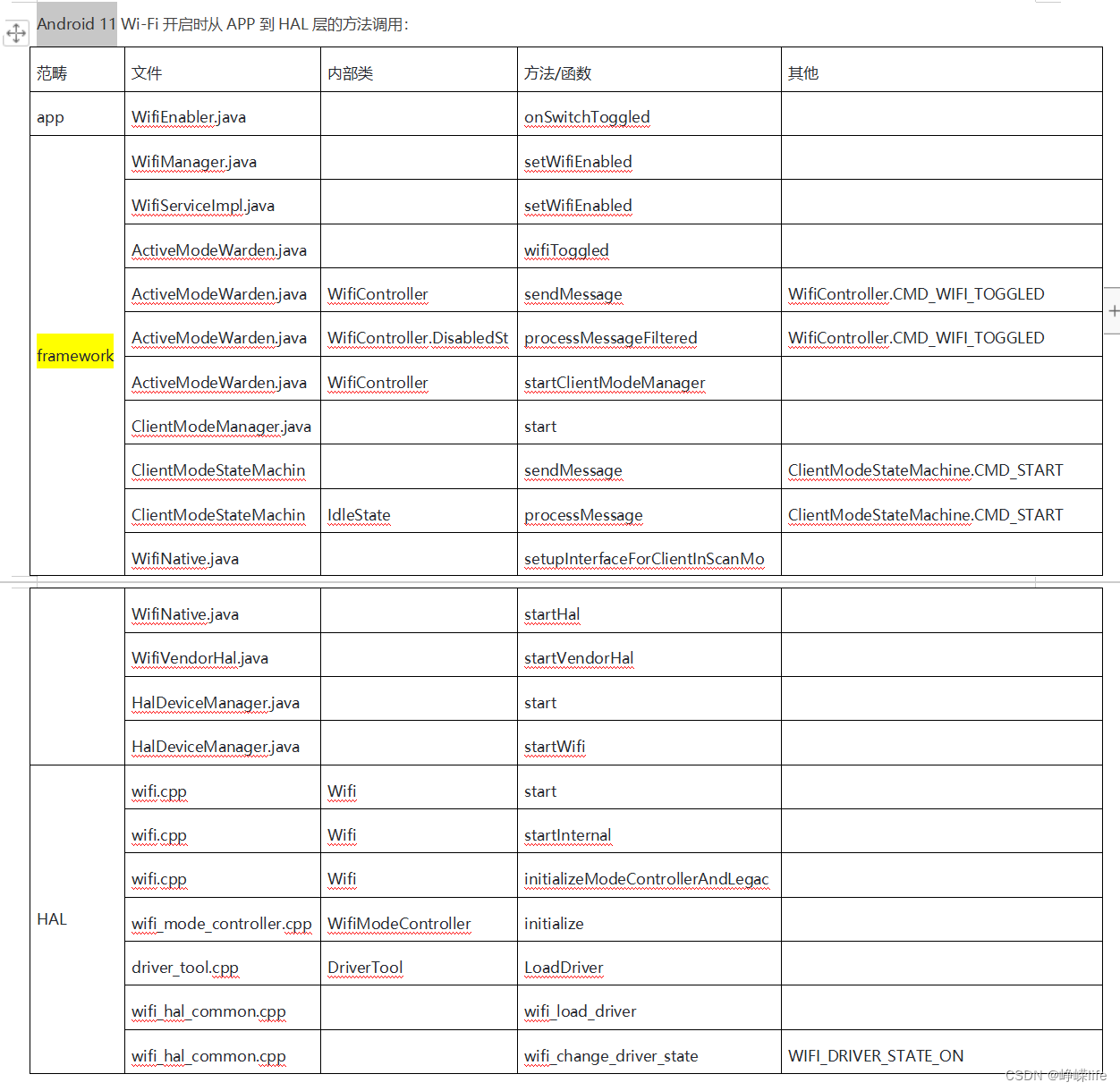This screenshot has width=1120, height=1091.
Task: Click the table move handle icon
Action: click(16, 33)
